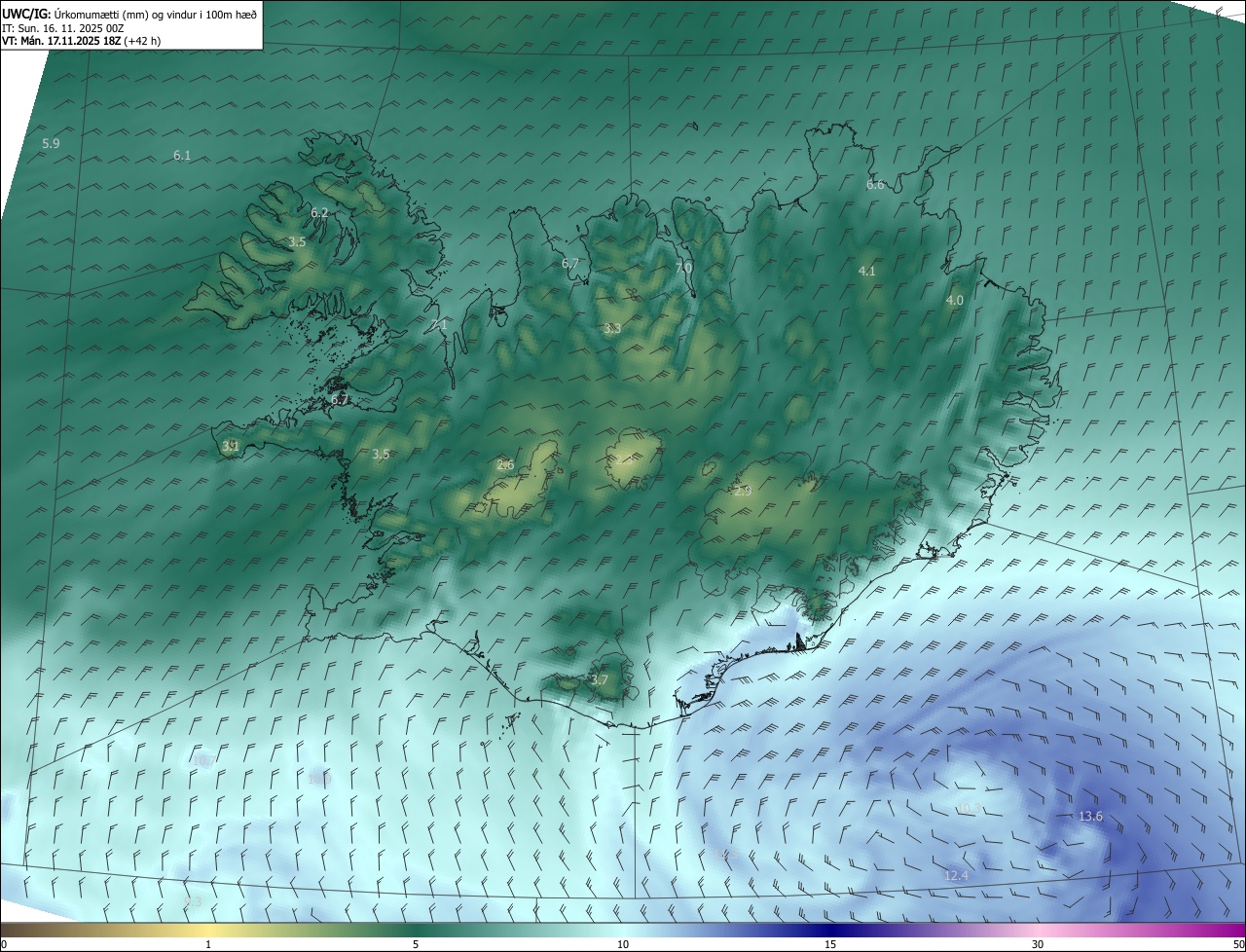Click the color scale tick labeled 30
This screenshot has height=952, width=1246.
[1038, 944]
